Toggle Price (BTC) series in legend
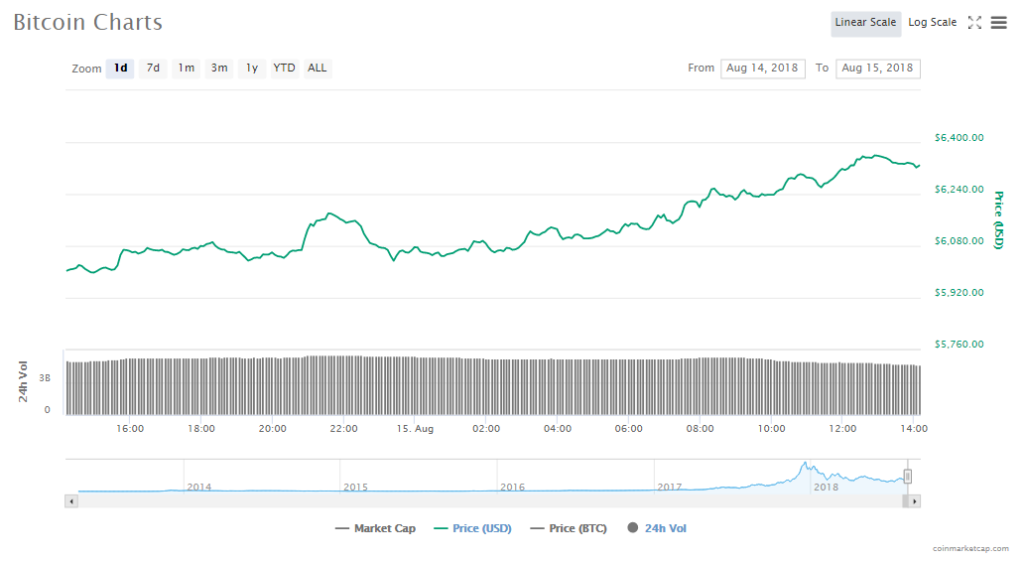 coord(569,528)
